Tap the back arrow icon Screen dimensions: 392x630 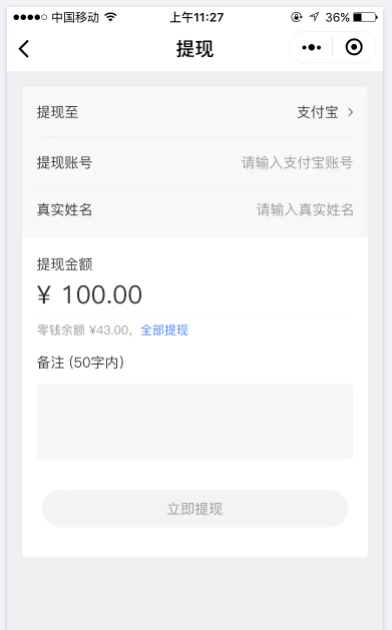(24, 49)
